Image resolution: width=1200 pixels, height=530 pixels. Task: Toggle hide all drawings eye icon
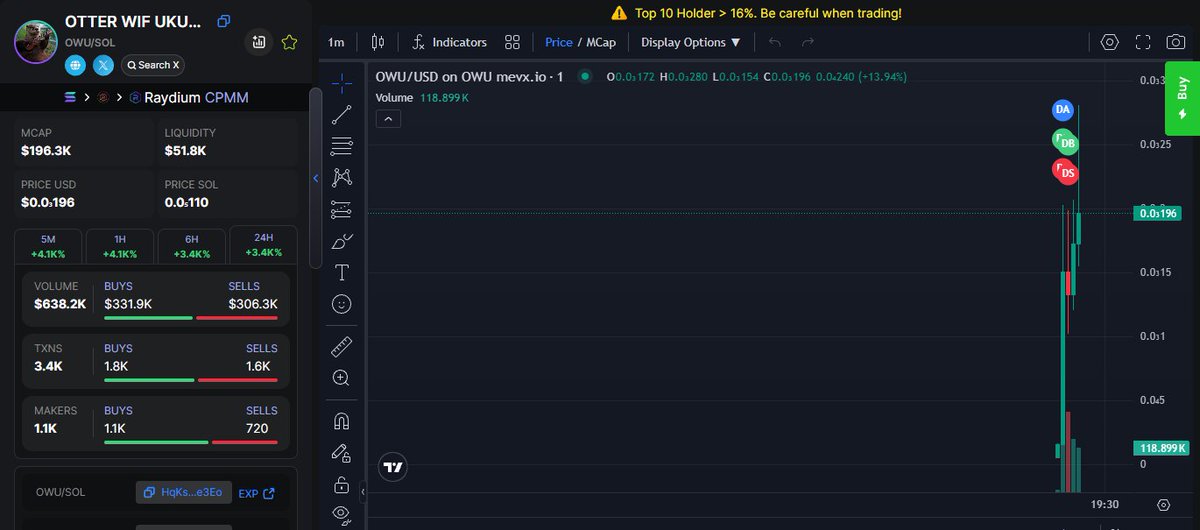coord(341,515)
